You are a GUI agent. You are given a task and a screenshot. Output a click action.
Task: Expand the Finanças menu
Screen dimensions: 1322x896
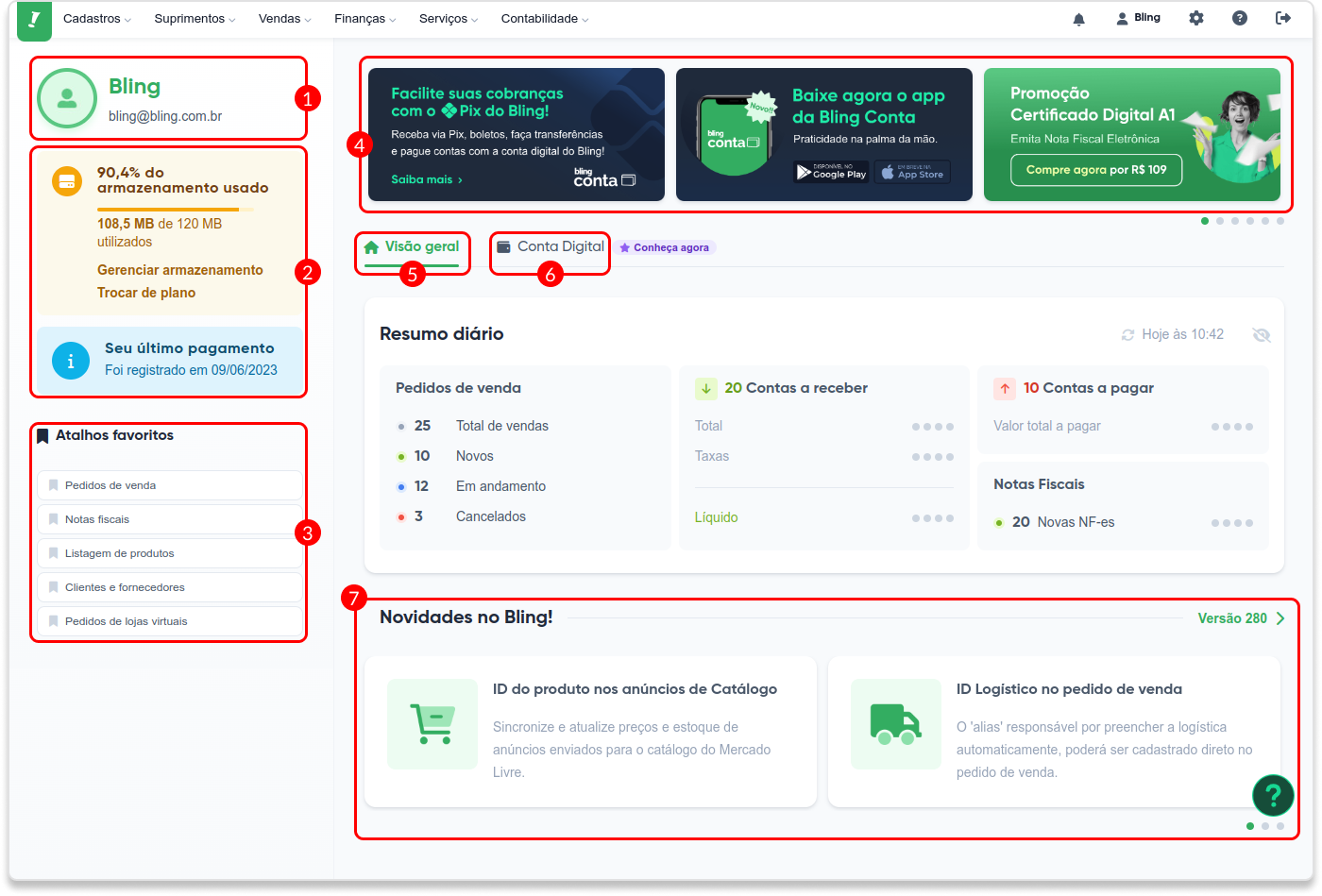click(365, 19)
